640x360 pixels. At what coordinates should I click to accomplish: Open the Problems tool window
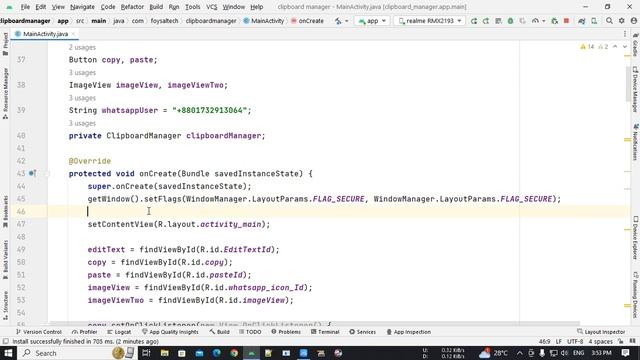286,332
